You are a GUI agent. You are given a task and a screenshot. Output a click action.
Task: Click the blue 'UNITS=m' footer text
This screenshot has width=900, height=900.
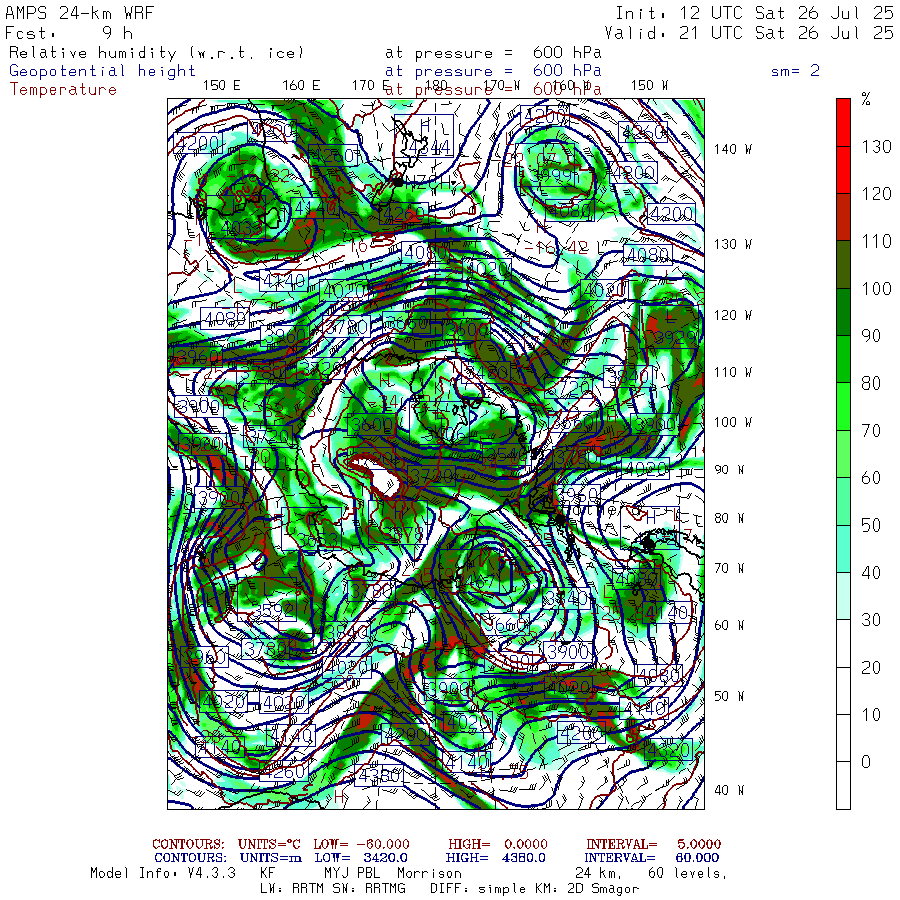coord(271,858)
